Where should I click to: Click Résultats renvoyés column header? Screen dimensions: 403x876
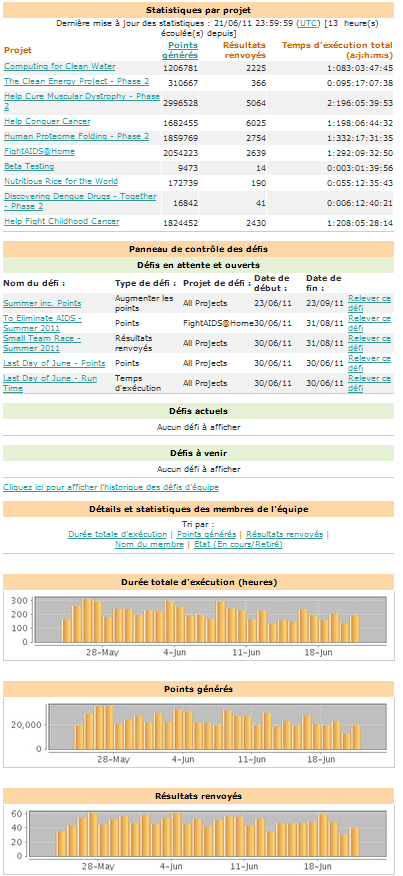244,50
